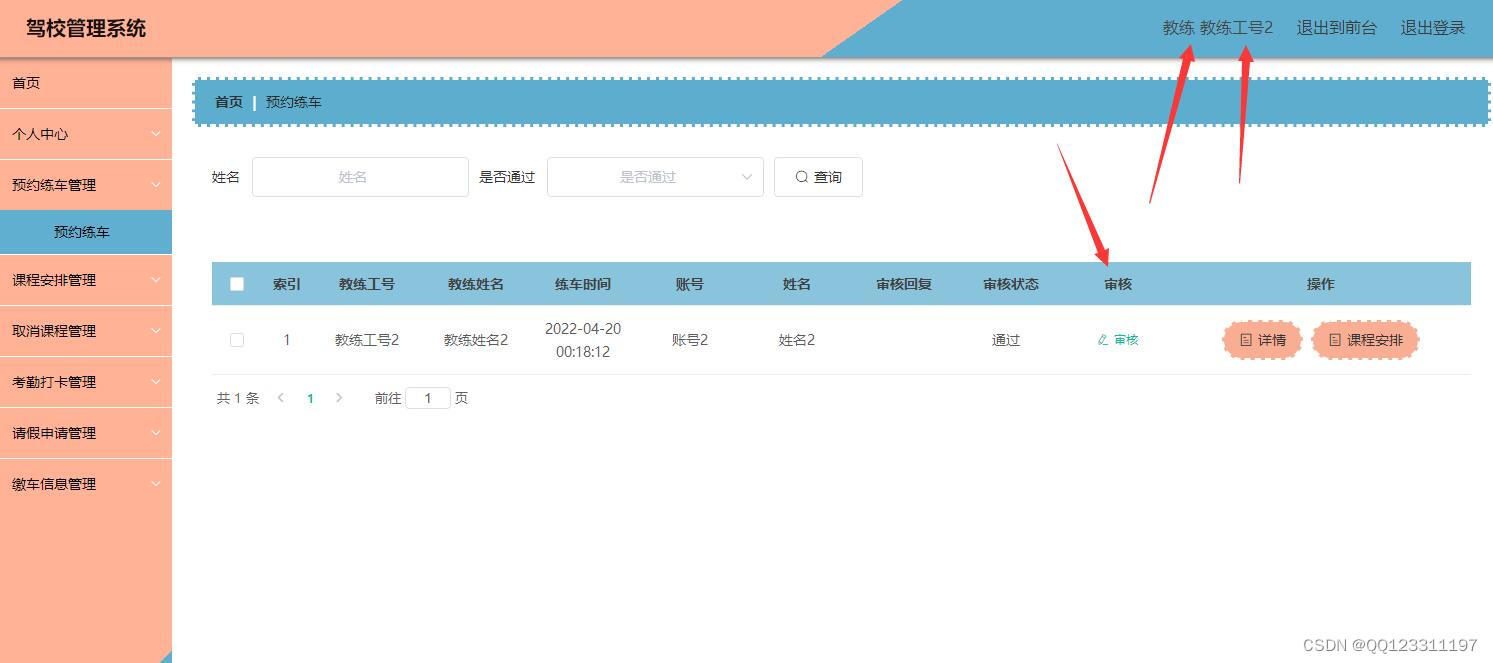Click the cell 账号2
1493x663 pixels.
coord(690,340)
